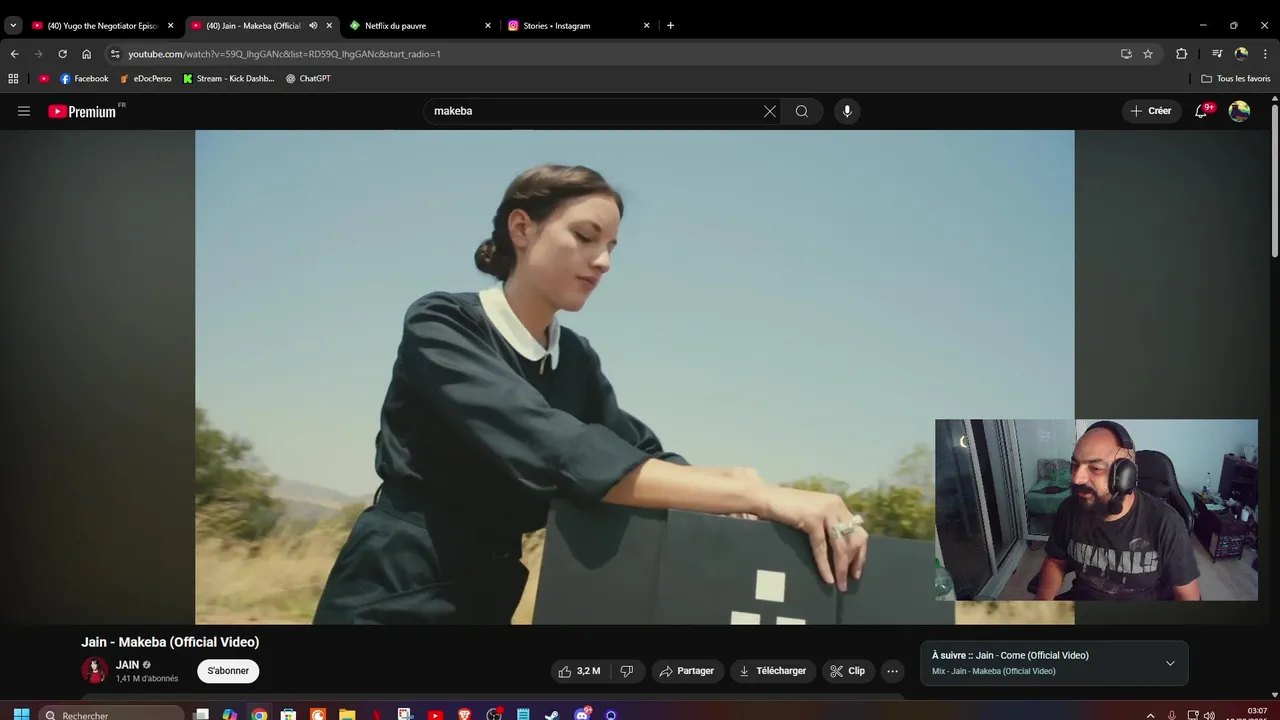Image resolution: width=1280 pixels, height=720 pixels.
Task: Click the address bar URL
Action: pyautogui.click(x=284, y=54)
